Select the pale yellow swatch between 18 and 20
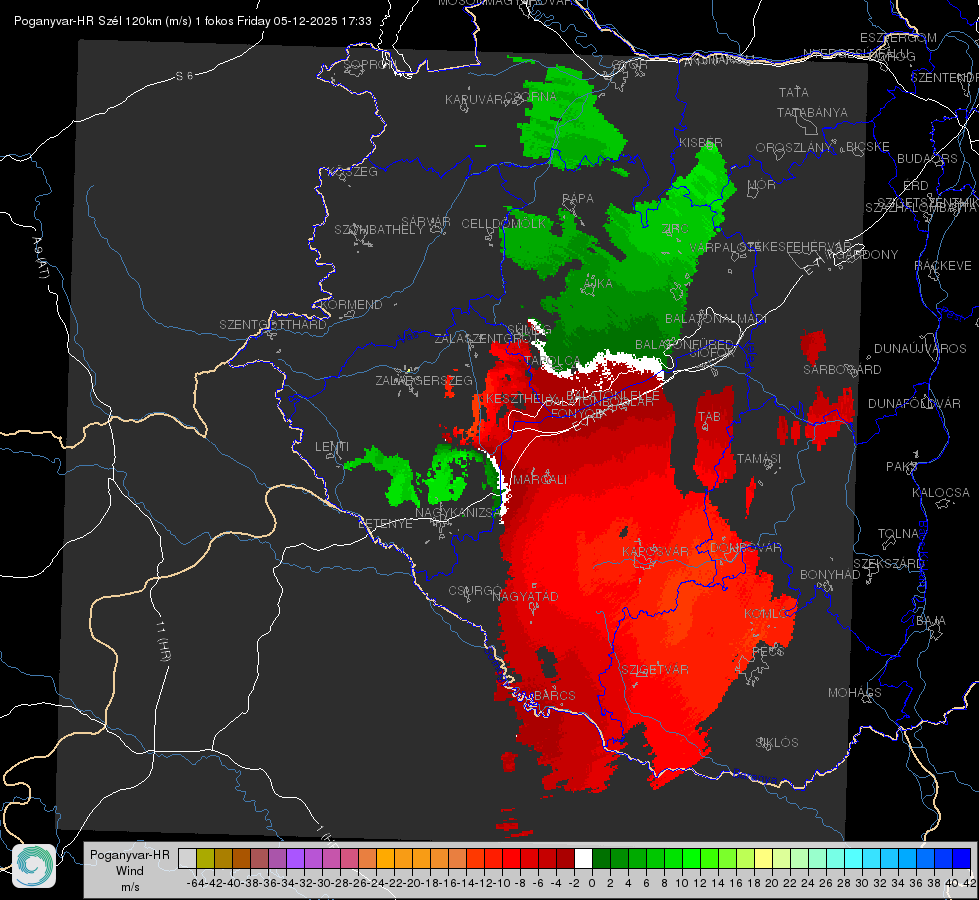Image resolution: width=979 pixels, height=900 pixels. [763, 858]
